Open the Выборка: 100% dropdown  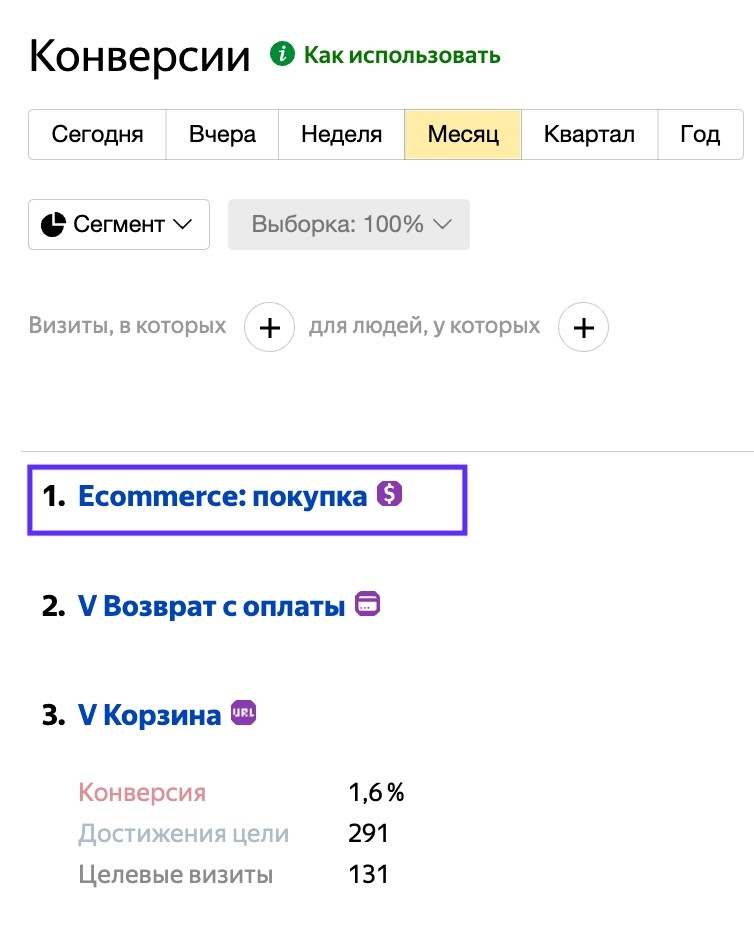tap(349, 224)
